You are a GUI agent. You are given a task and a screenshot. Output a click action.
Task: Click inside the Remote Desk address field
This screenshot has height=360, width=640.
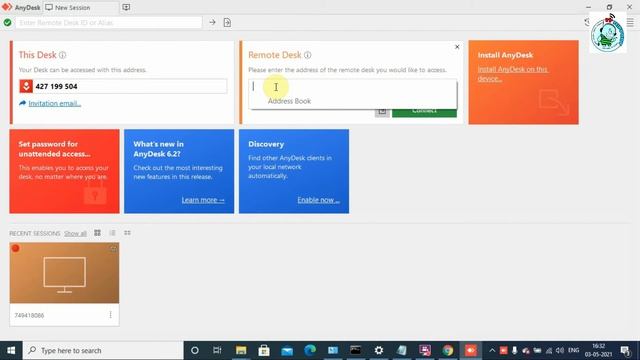(353, 87)
